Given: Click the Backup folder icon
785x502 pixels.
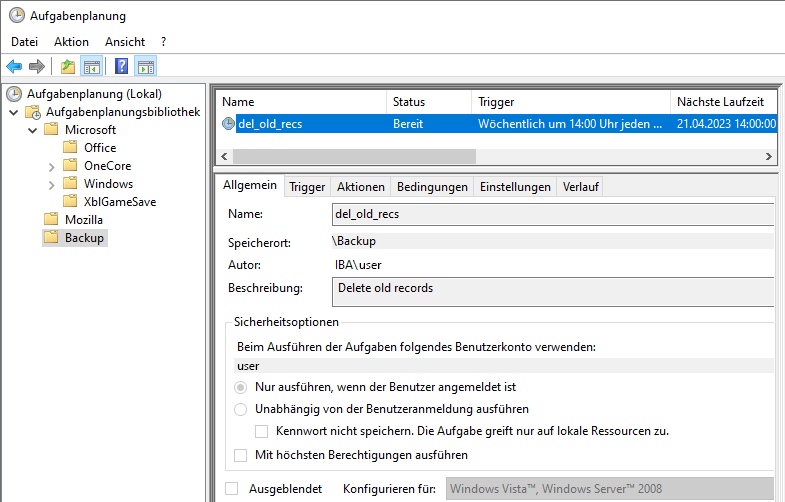Looking at the screenshot, I should (51, 238).
